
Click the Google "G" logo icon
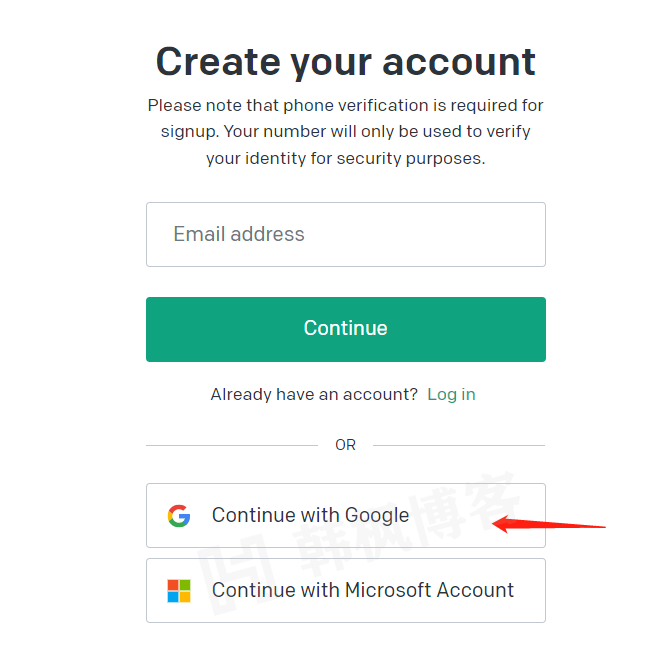click(179, 516)
